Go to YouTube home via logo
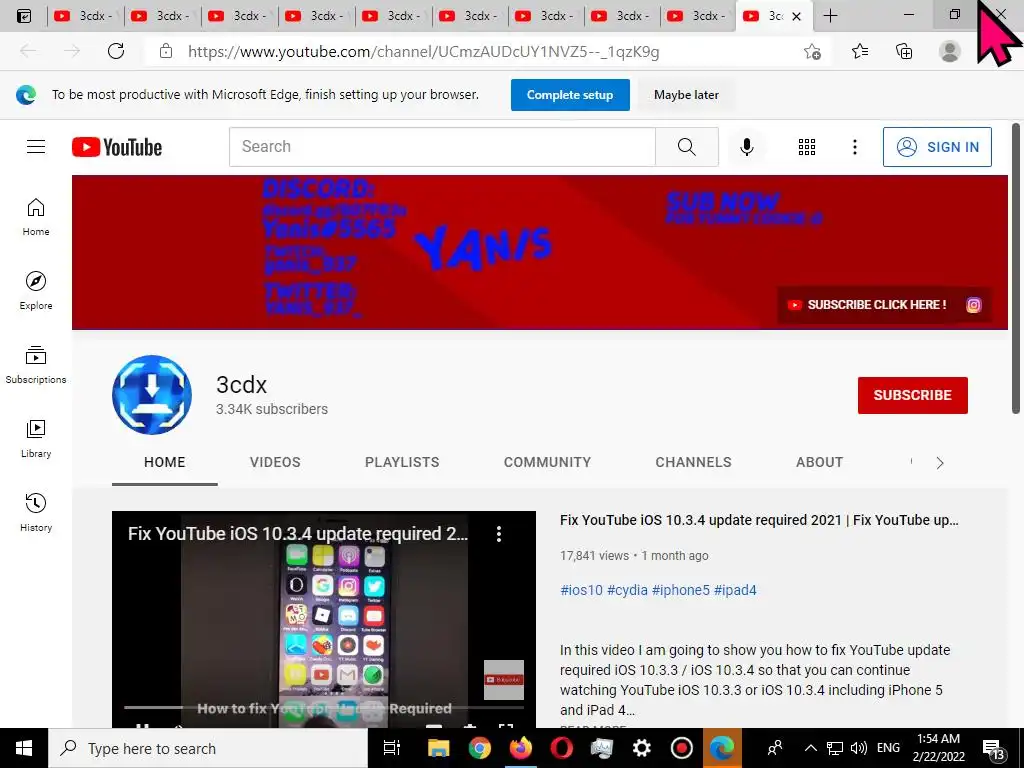Image resolution: width=1024 pixels, height=768 pixels. pyautogui.click(x=117, y=147)
